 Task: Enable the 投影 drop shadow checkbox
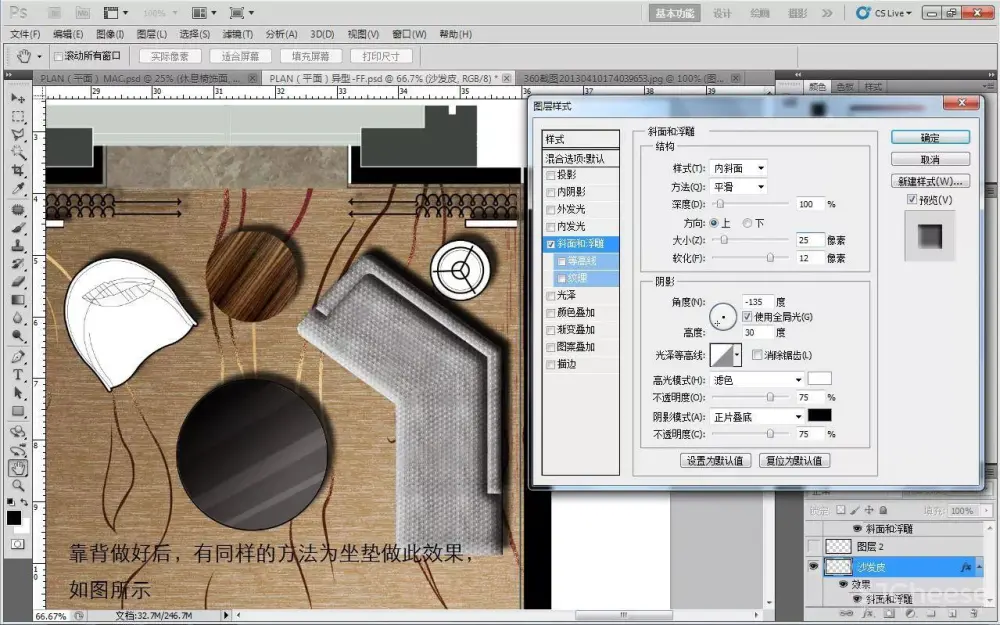point(551,175)
